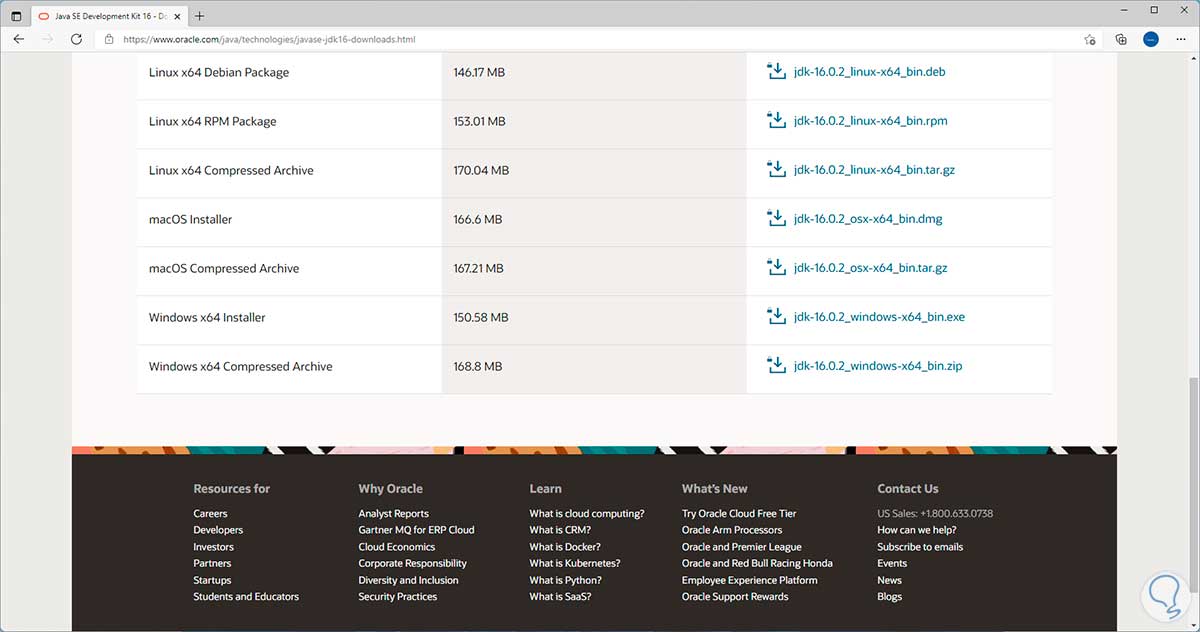1200x632 pixels.
Task: Open the tab actions menu icon
Action: click(16, 16)
